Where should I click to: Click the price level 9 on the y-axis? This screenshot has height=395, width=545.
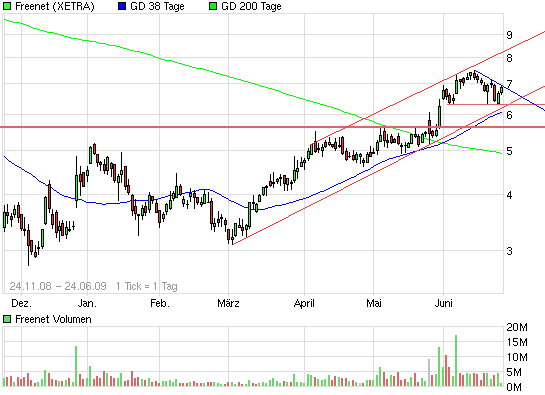coord(509,35)
